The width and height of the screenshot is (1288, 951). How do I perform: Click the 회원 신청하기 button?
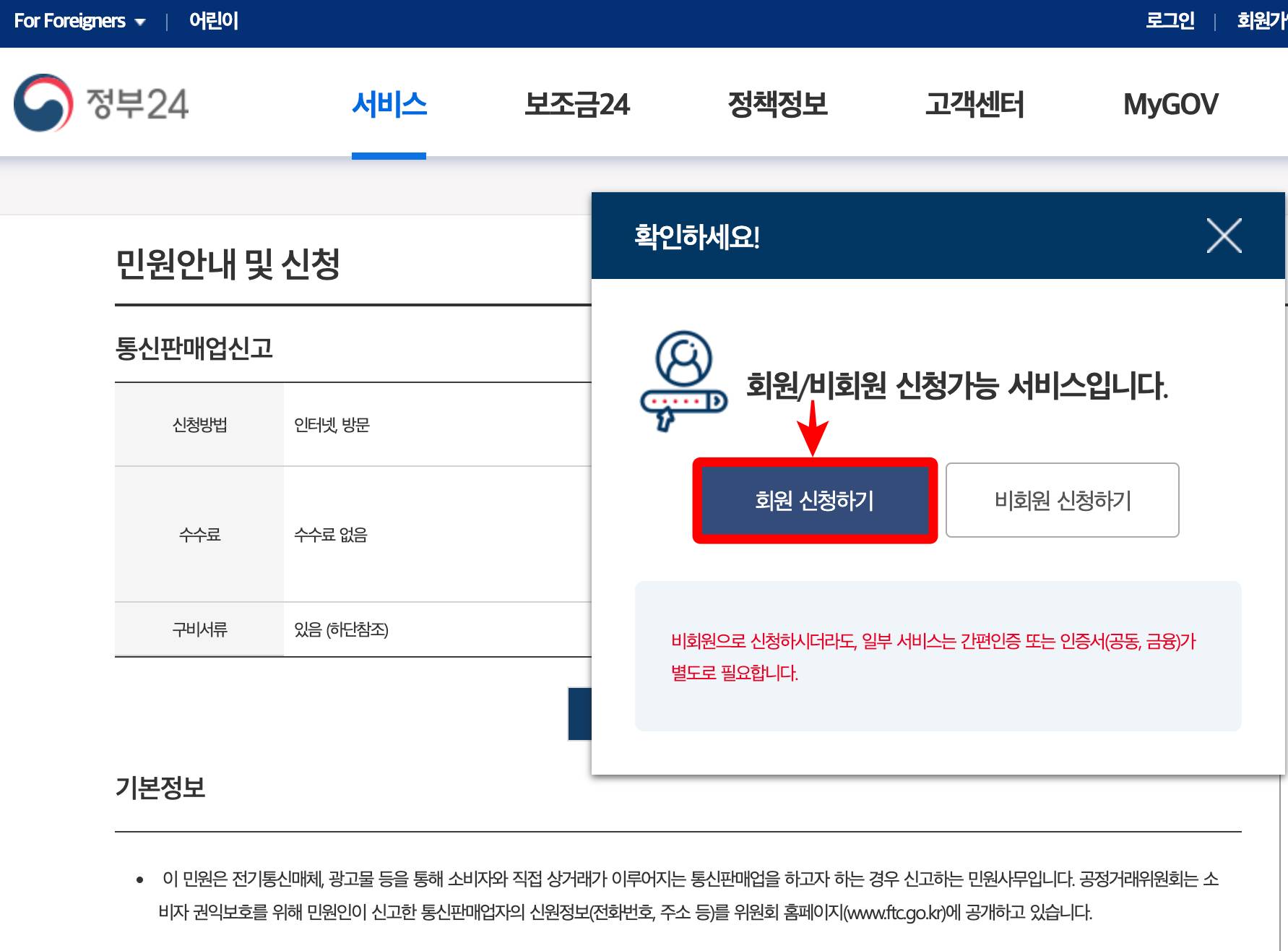coord(815,501)
